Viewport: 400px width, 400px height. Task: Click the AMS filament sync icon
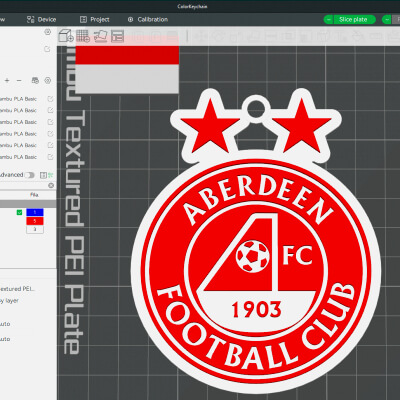35,80
